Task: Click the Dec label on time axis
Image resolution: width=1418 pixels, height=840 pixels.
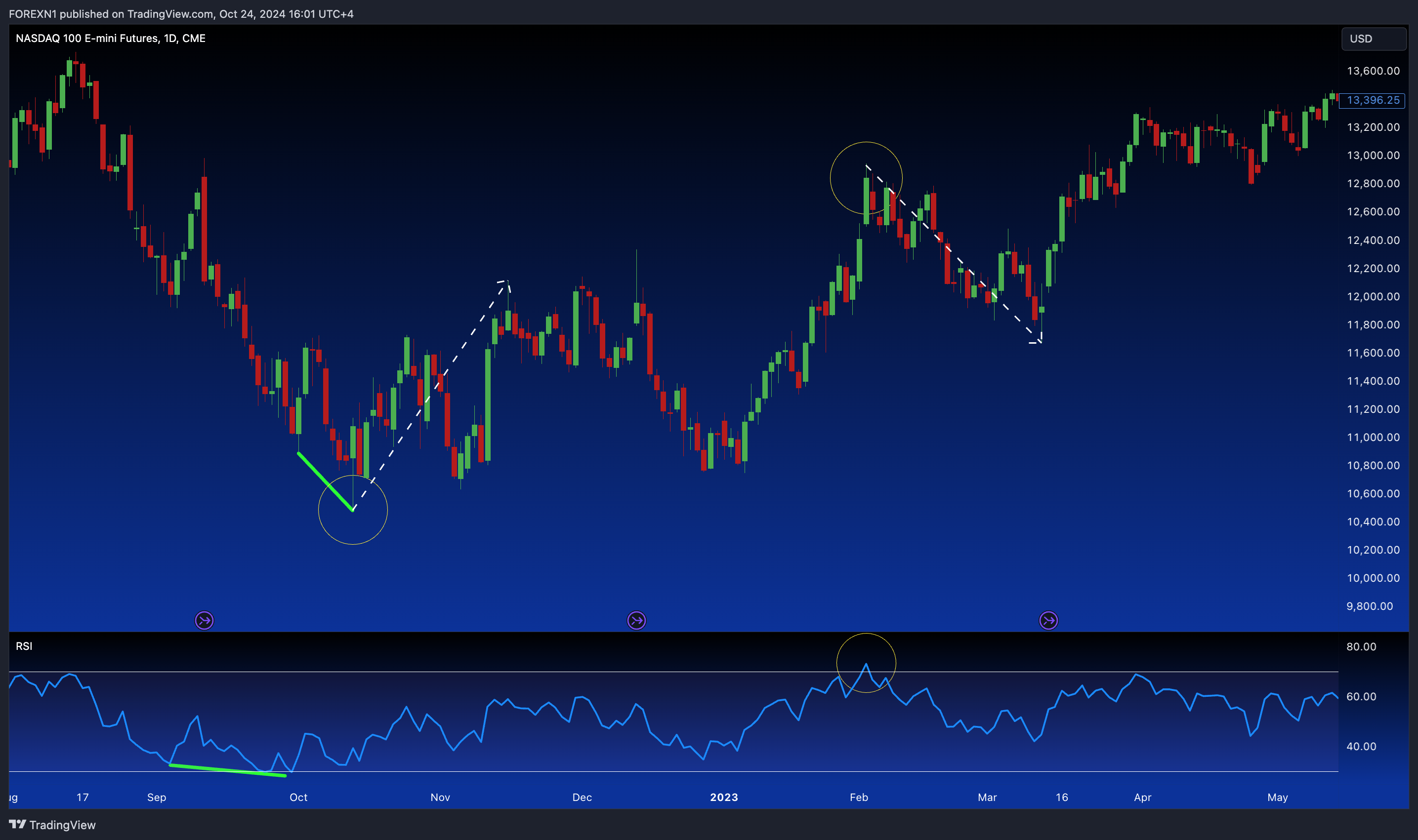Action: 582,797
